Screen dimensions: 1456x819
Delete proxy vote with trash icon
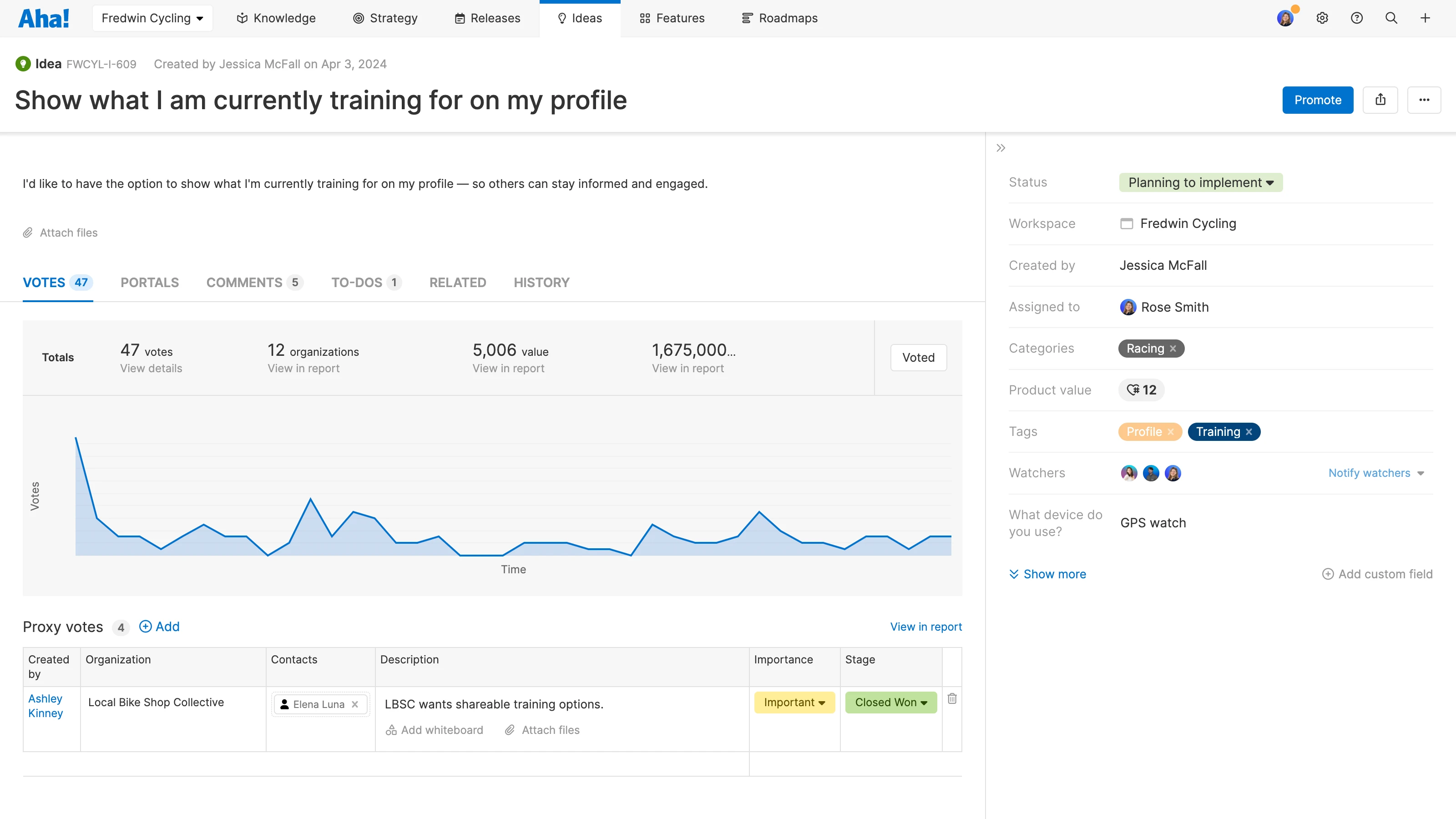click(952, 698)
